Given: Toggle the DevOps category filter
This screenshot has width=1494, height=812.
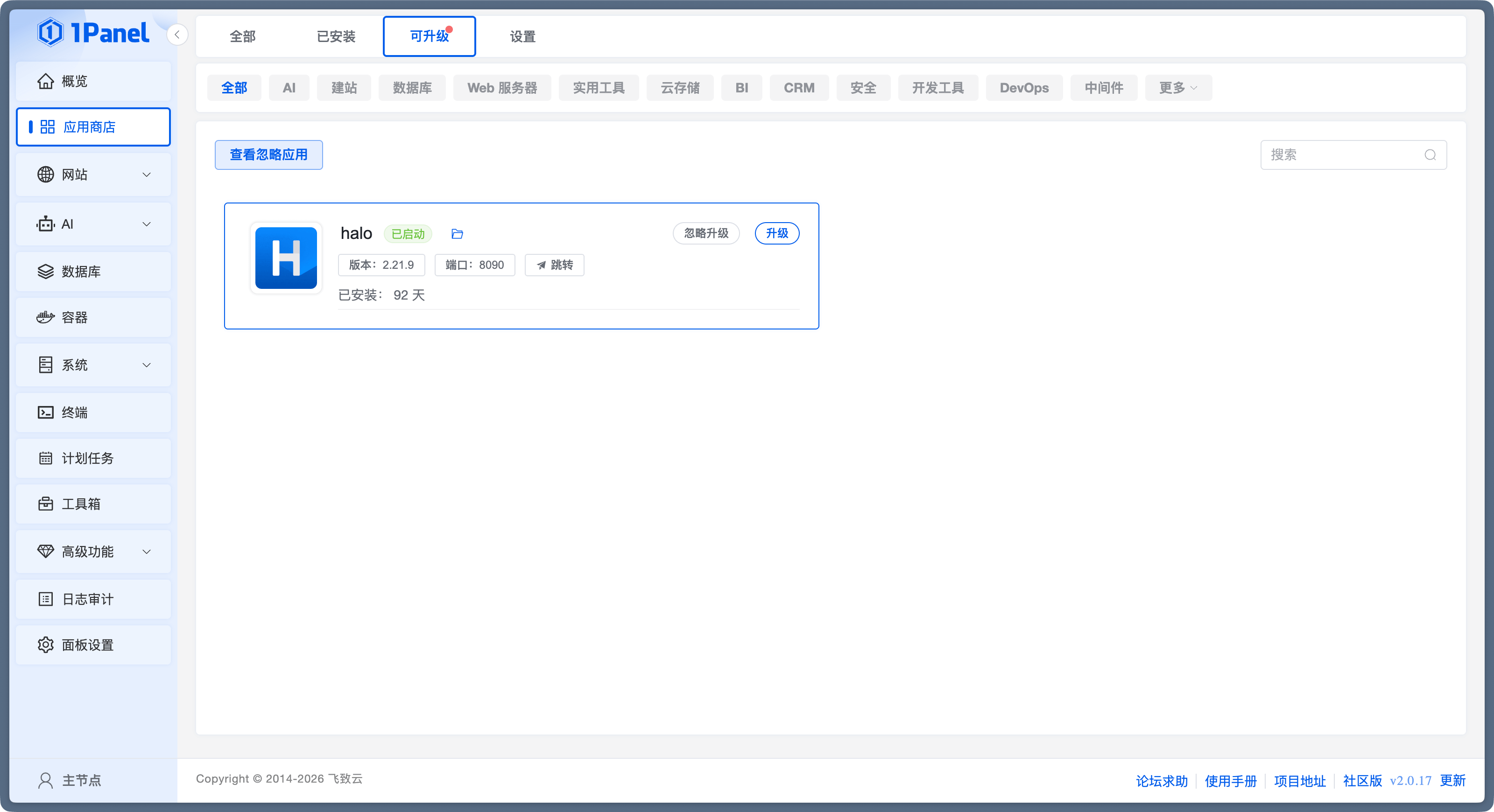Looking at the screenshot, I should 1024,88.
